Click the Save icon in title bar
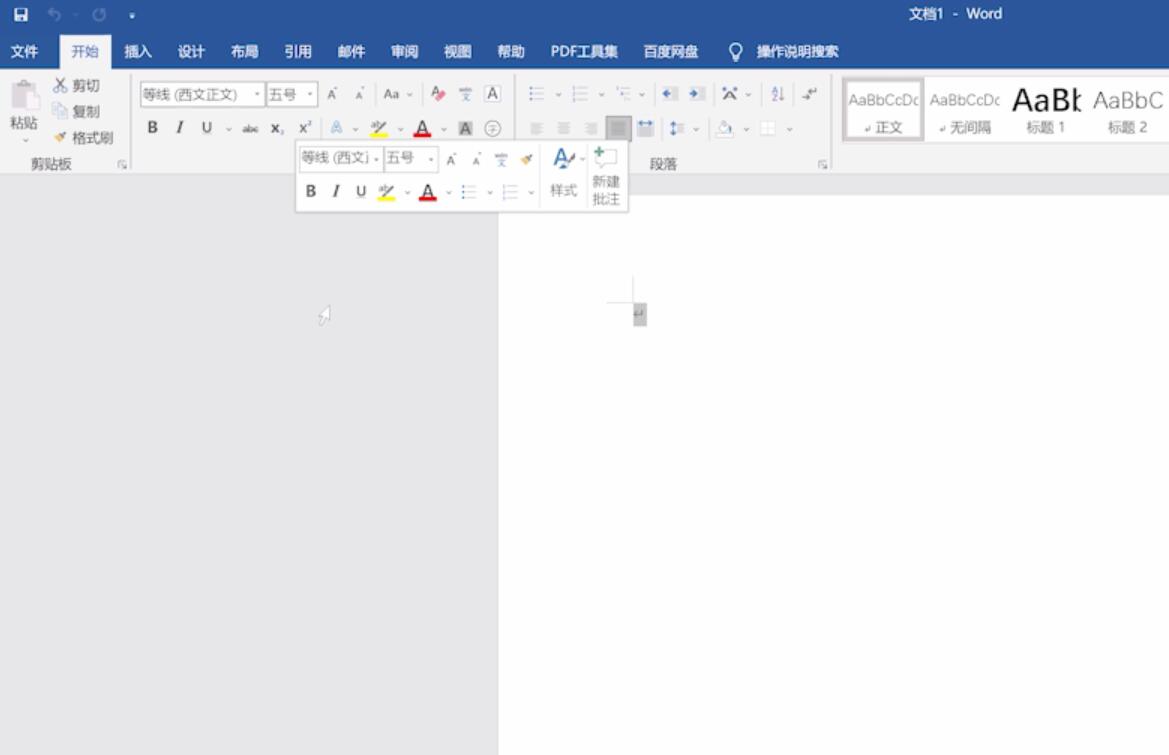The width and height of the screenshot is (1169, 755). click(21, 14)
